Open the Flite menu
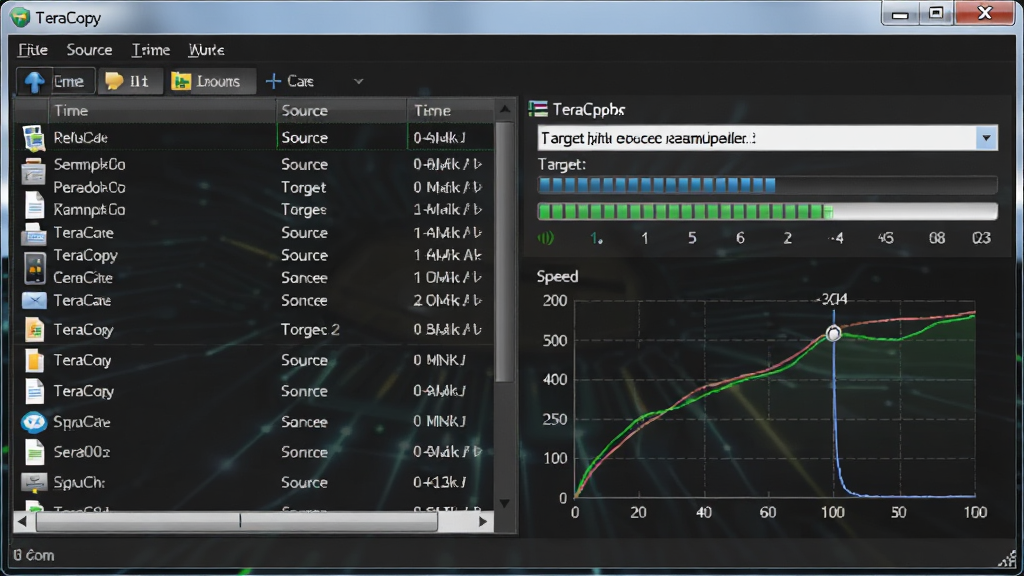 [x=33, y=50]
